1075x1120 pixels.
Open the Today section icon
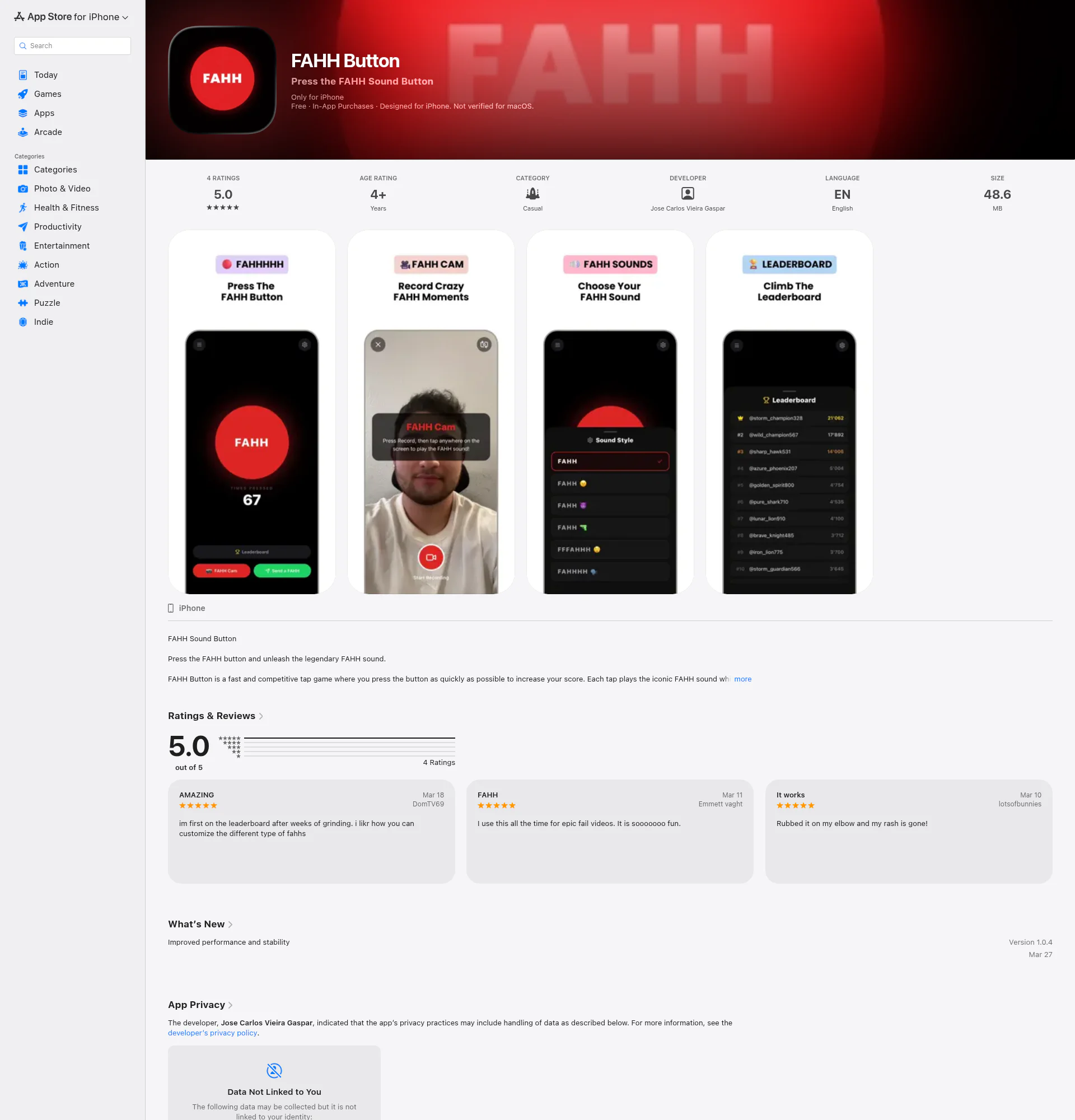pyautogui.click(x=23, y=75)
